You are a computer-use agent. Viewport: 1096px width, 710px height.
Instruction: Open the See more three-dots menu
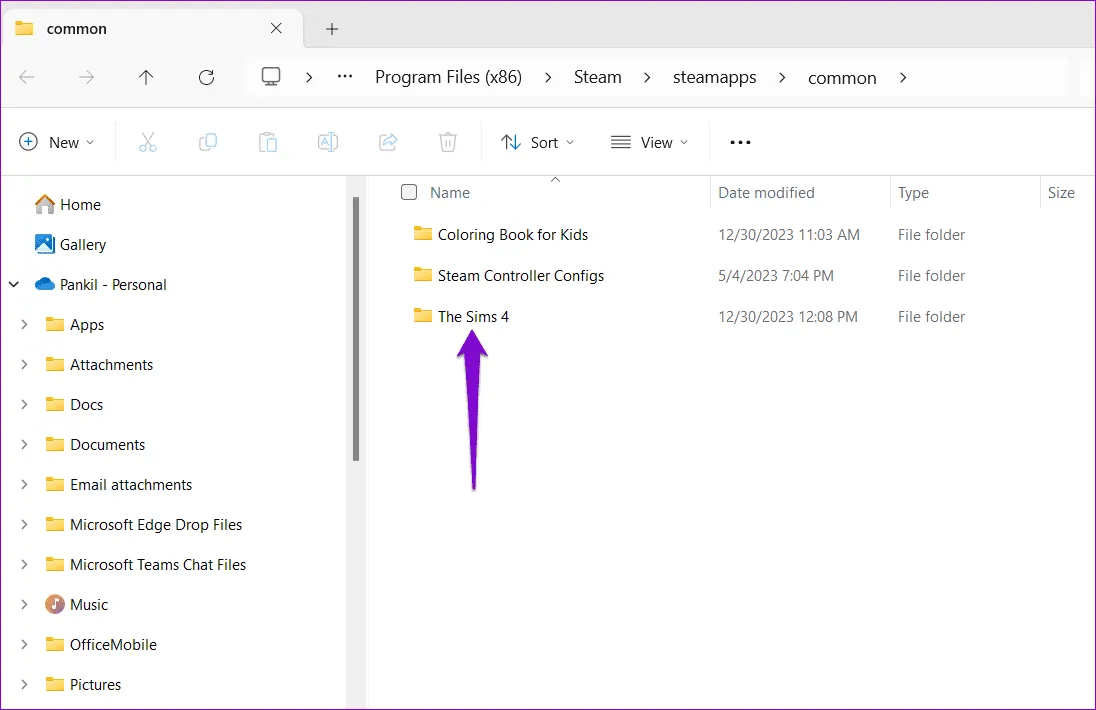[740, 142]
